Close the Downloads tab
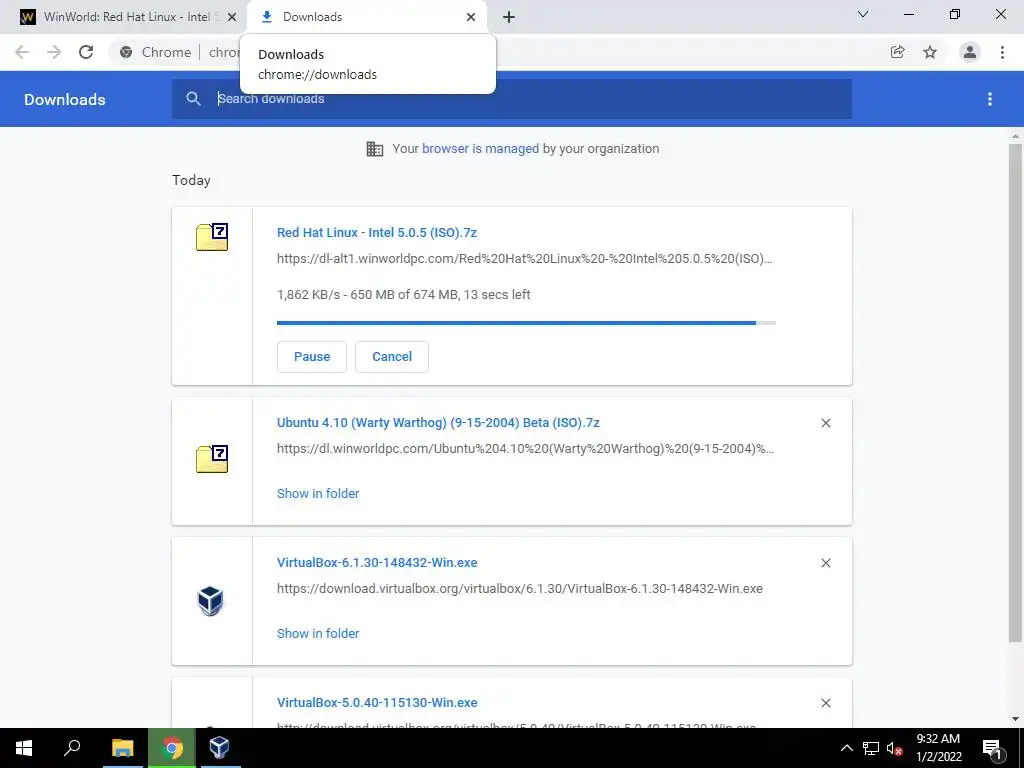1024x768 pixels. [x=471, y=17]
